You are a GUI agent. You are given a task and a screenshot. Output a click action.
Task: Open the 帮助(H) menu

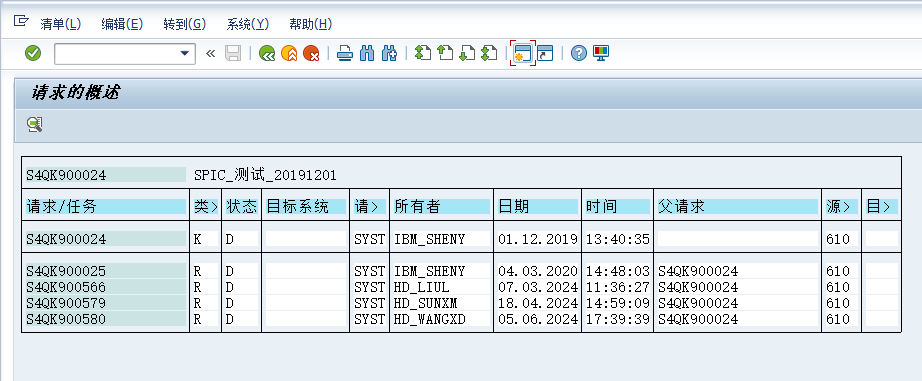[310, 24]
